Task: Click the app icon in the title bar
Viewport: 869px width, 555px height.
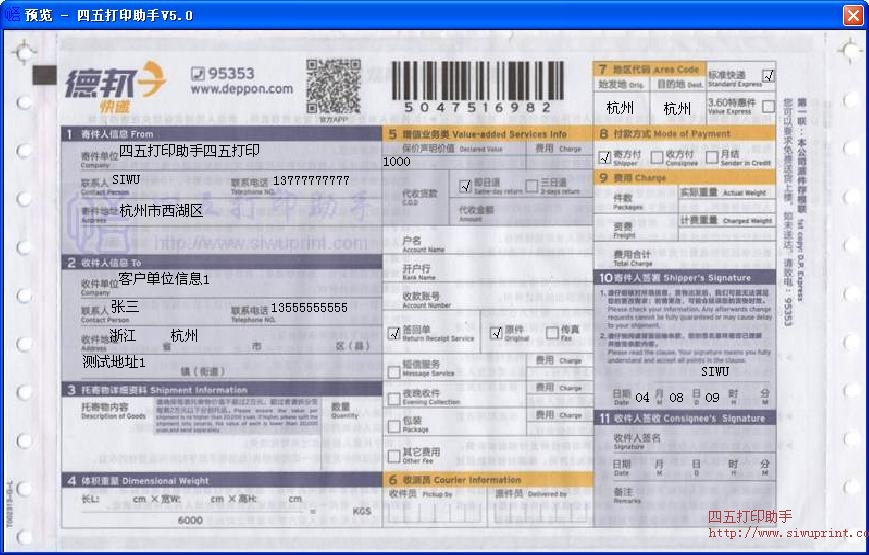Action: 13,15
